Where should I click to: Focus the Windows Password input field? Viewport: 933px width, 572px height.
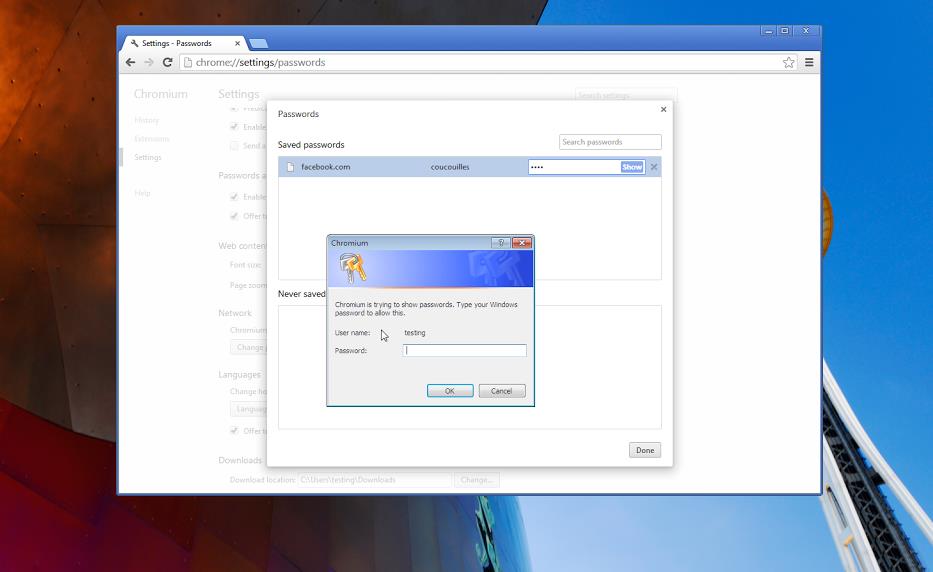point(464,351)
